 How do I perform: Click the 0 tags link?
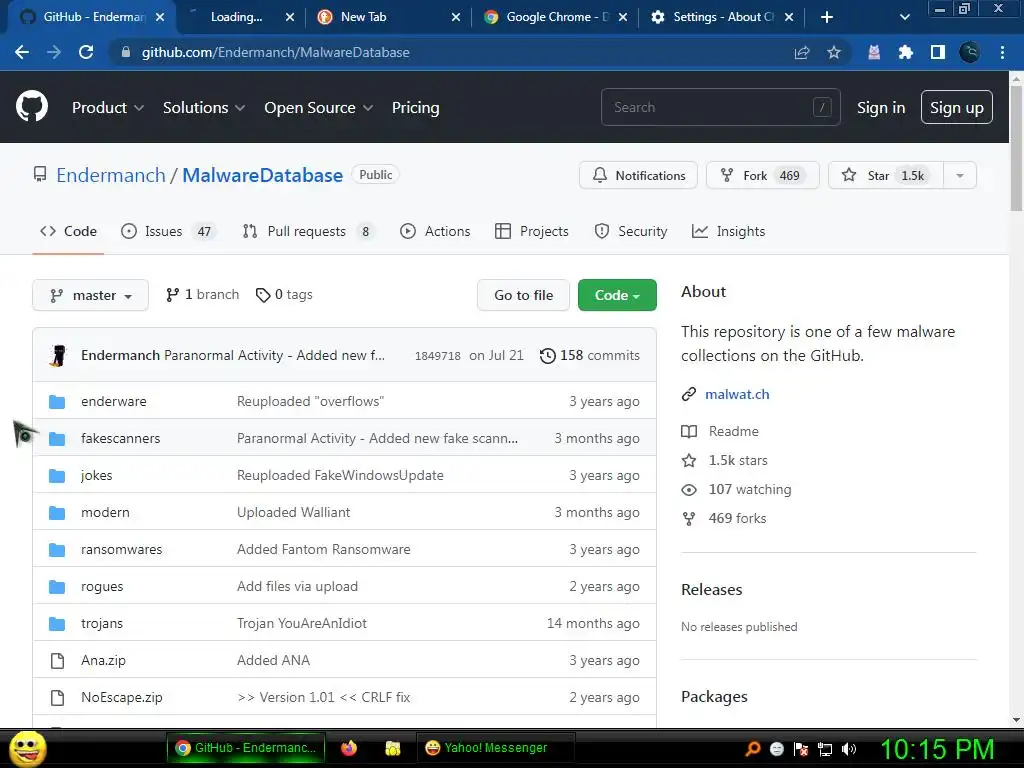click(284, 295)
